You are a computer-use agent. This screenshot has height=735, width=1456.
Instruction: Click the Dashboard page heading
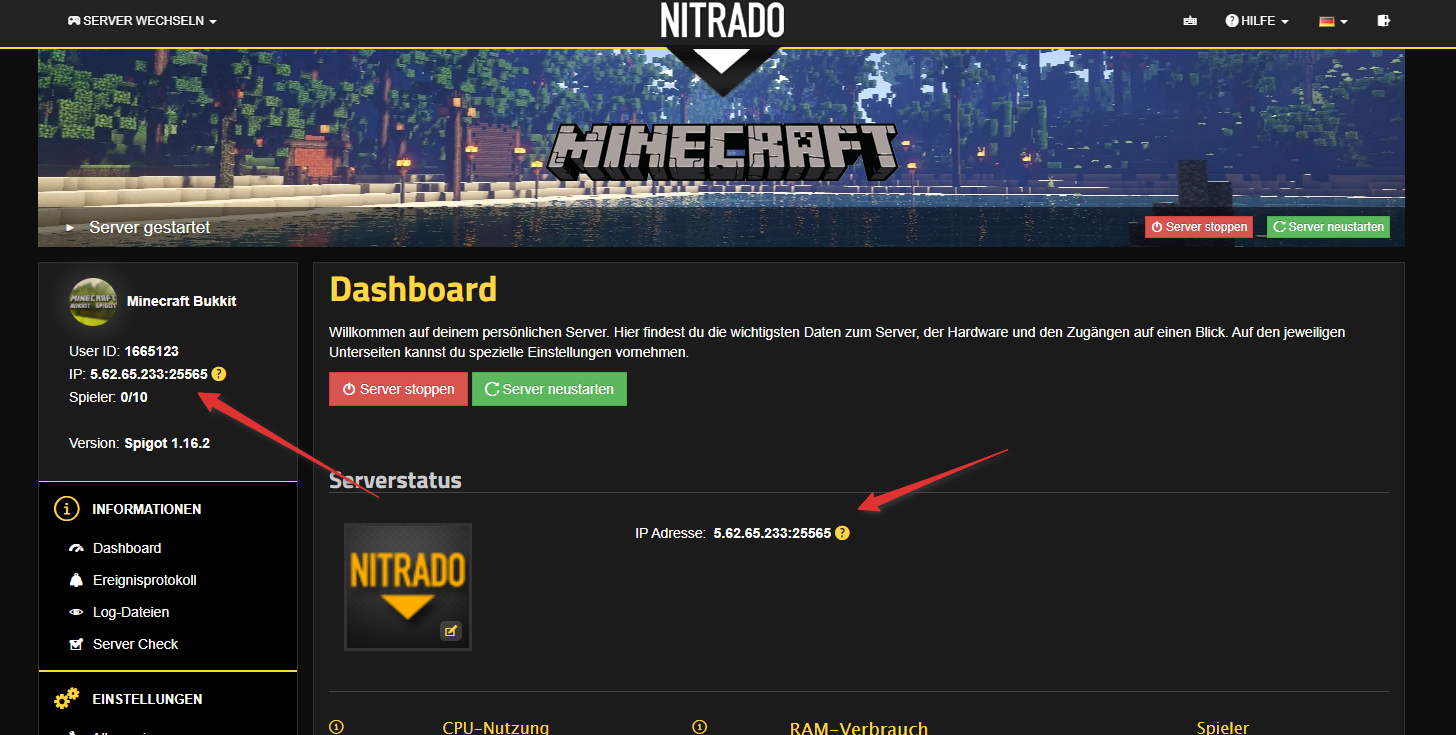413,289
